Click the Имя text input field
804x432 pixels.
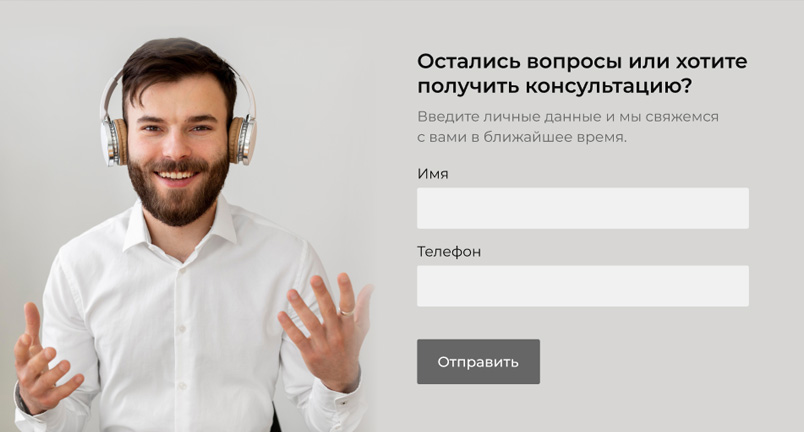[582, 208]
